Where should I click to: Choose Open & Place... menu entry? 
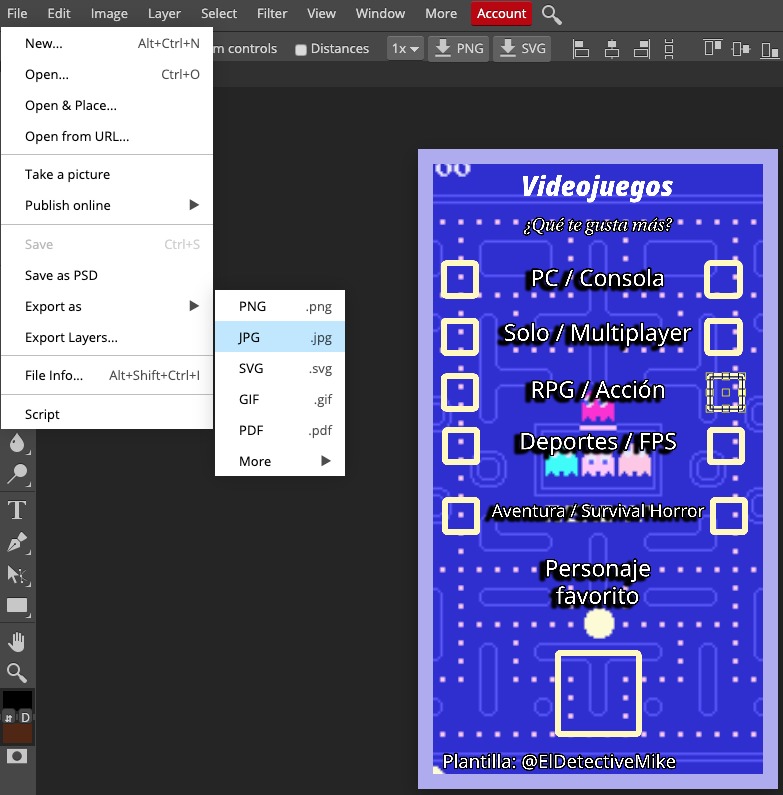tap(107, 105)
